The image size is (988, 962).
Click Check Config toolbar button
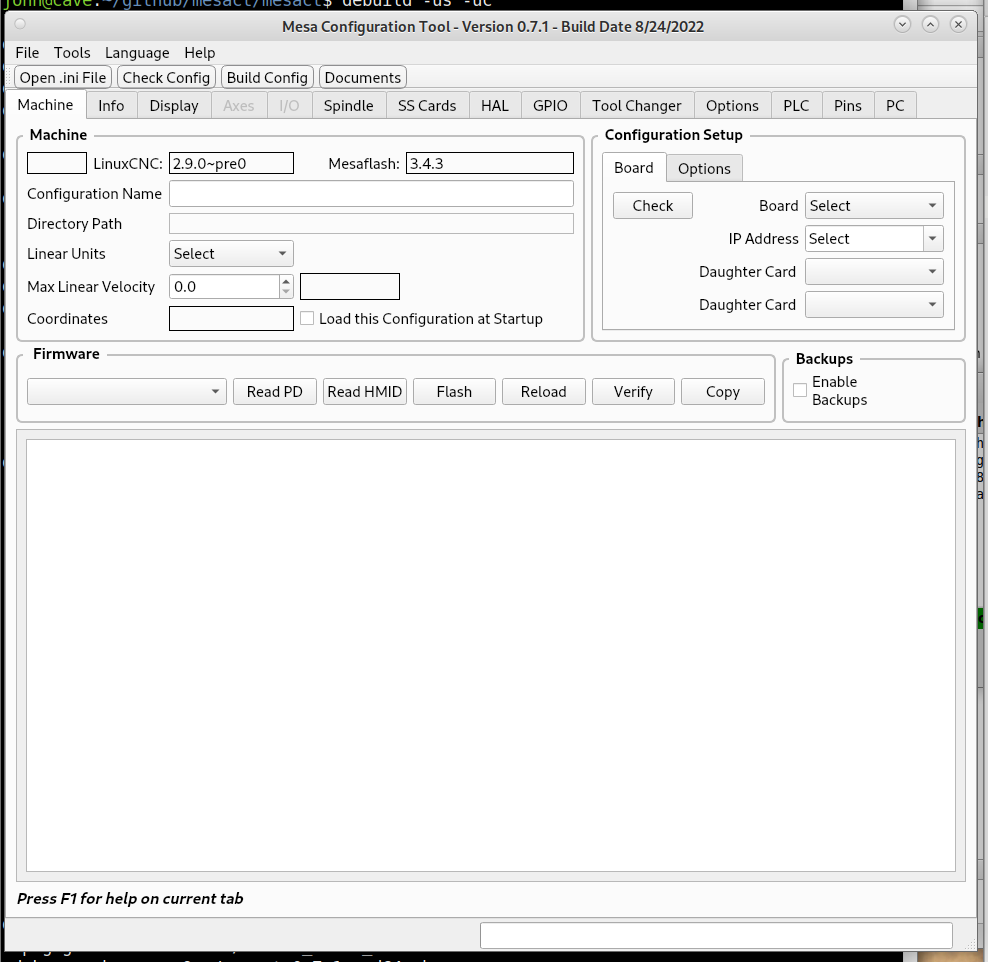pos(166,77)
